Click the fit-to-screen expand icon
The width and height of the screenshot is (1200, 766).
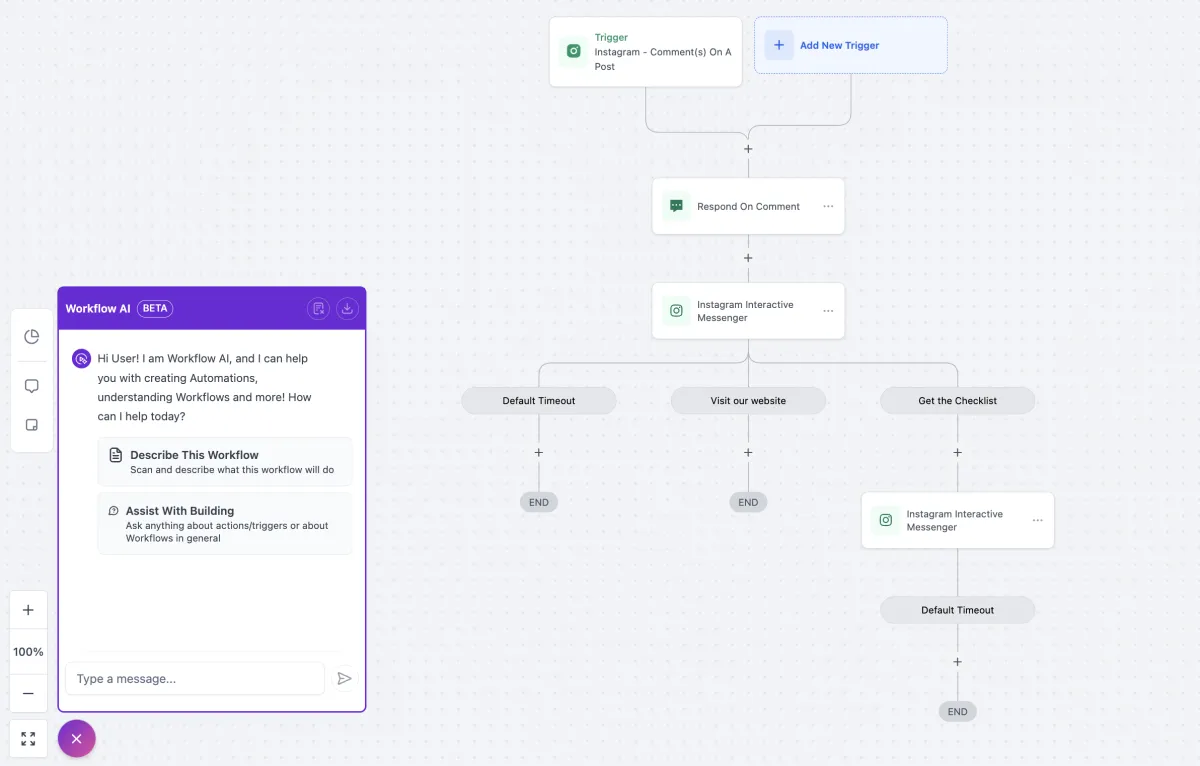point(28,739)
